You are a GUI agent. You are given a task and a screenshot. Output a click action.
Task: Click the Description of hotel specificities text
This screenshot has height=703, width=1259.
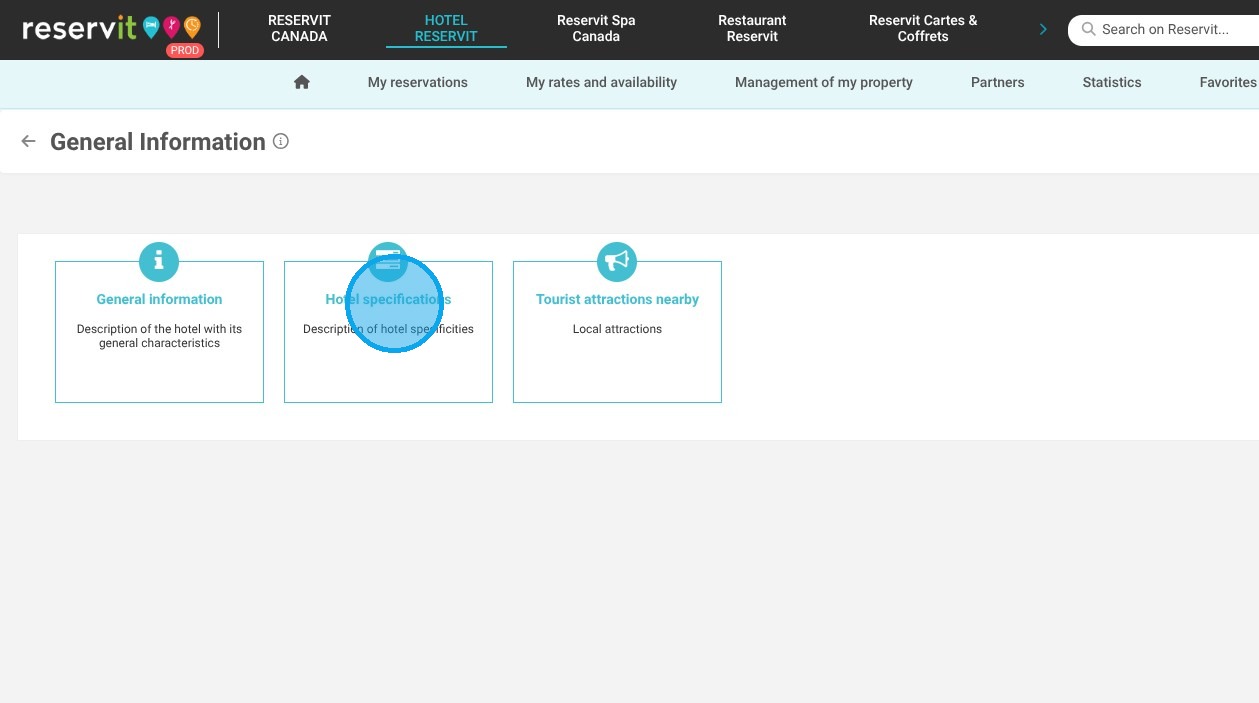pos(388,329)
